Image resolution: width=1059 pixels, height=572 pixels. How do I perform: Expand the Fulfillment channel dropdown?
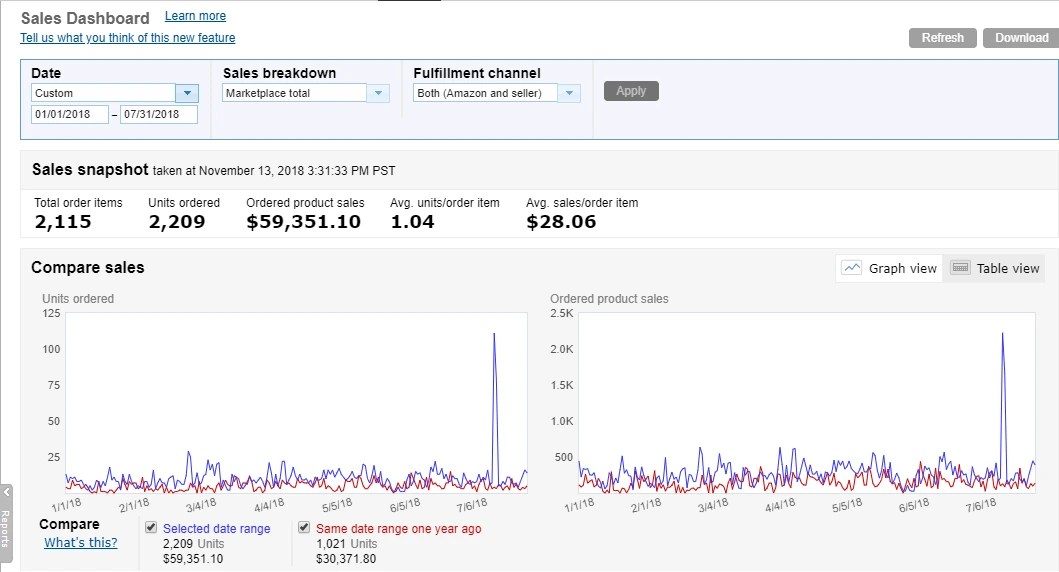pos(569,93)
